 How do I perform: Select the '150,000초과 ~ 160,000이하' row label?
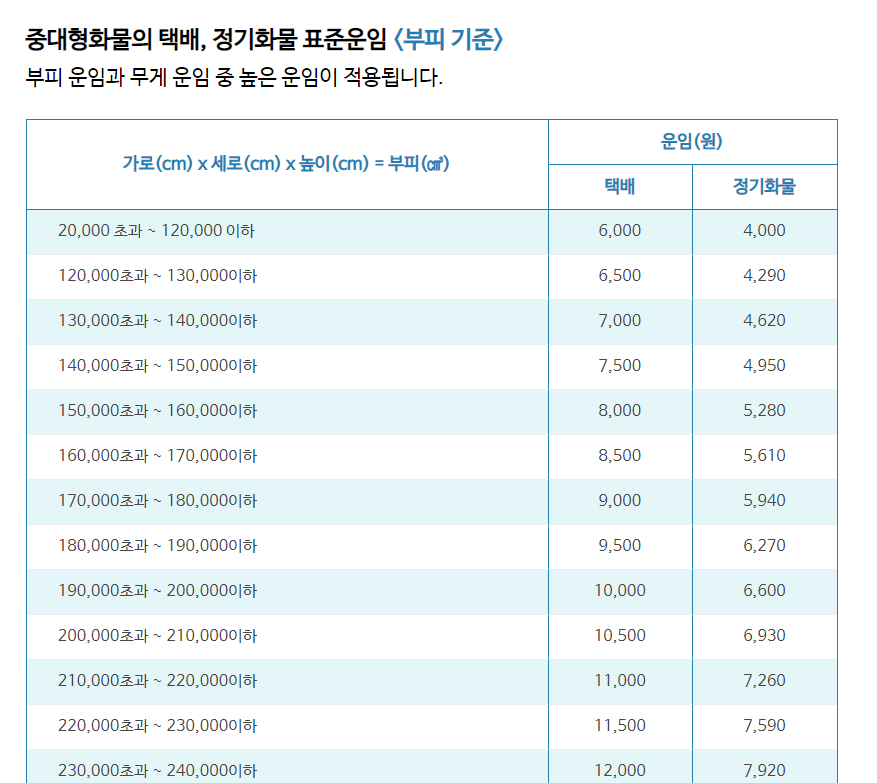click(157, 411)
